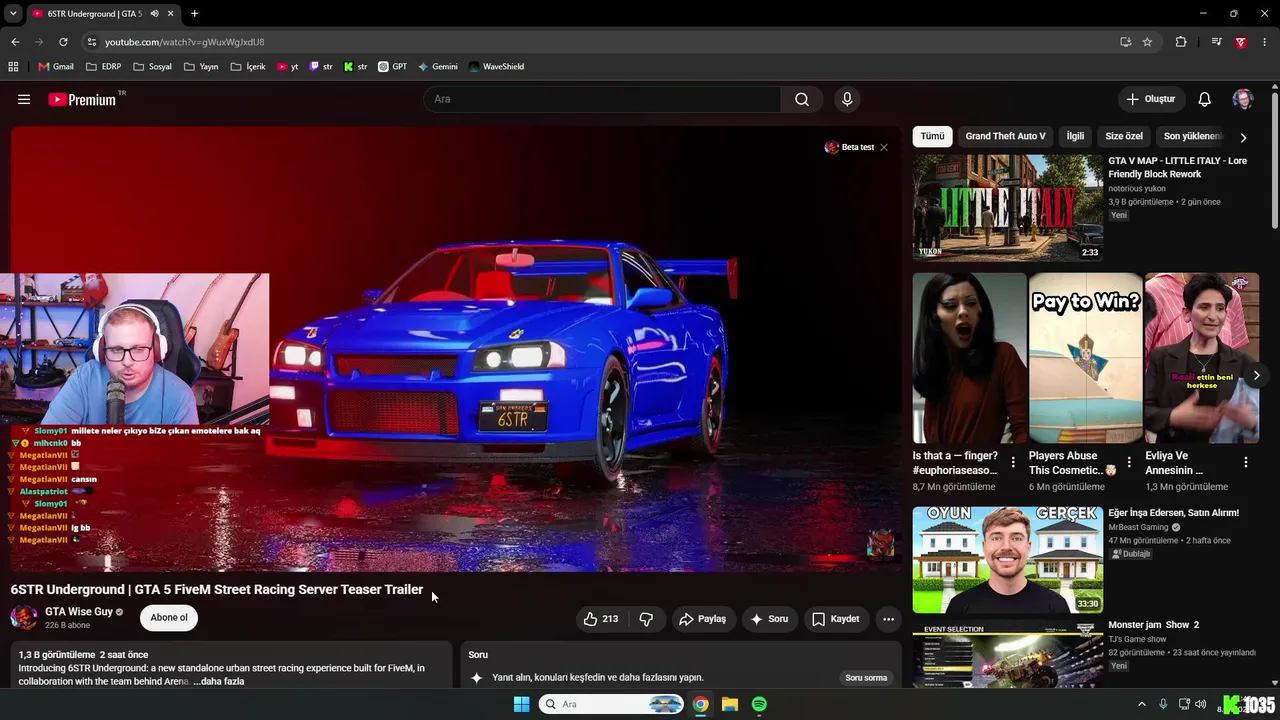Image resolution: width=1280 pixels, height=720 pixels.
Task: Start voice search with the microphone icon
Action: (847, 99)
